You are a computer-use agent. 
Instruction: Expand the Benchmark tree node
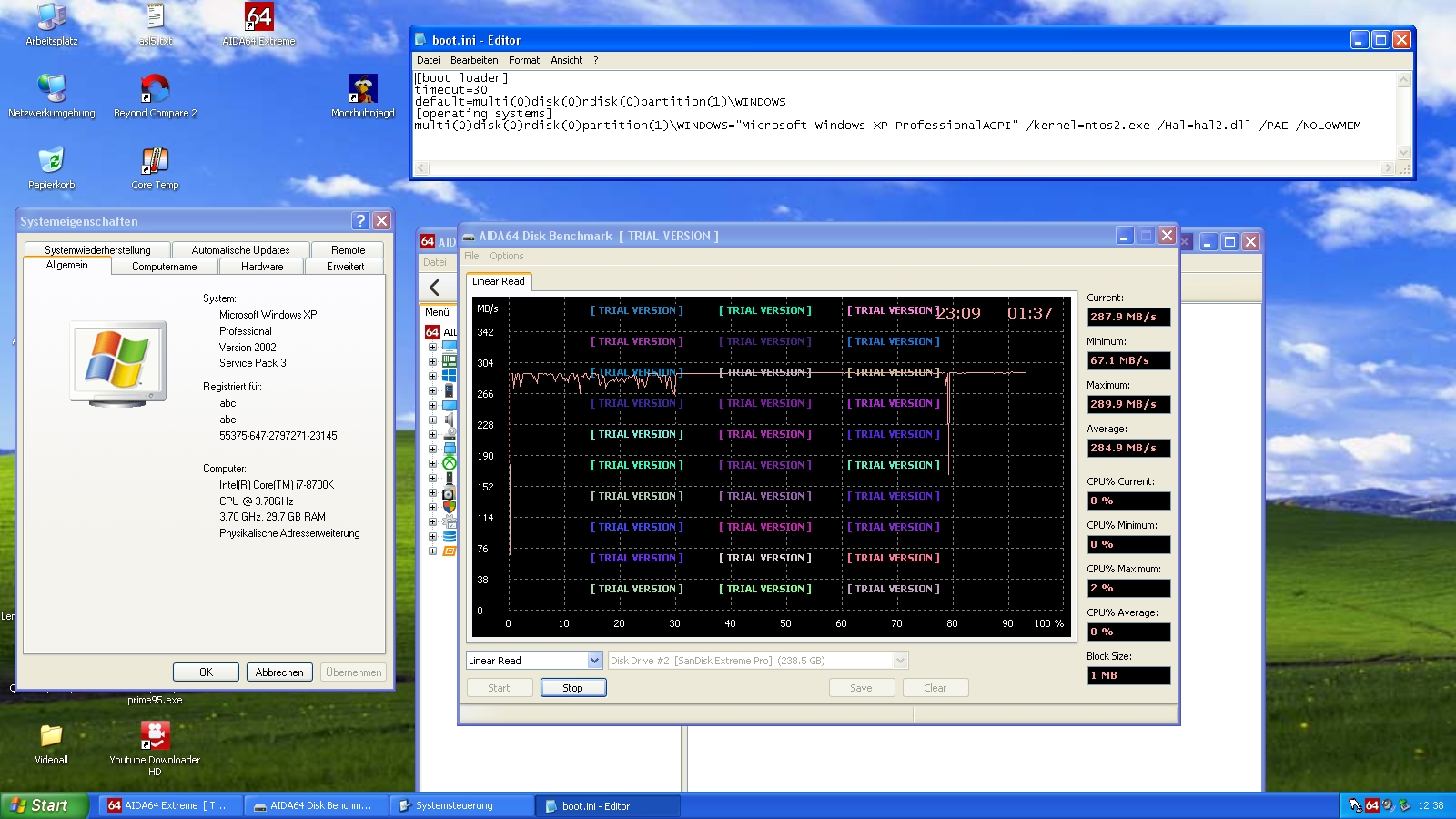click(432, 551)
